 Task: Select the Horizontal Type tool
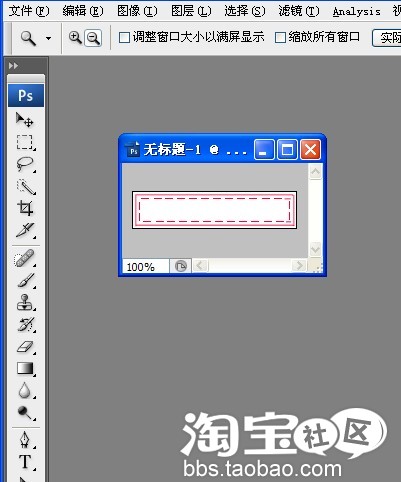(25, 462)
